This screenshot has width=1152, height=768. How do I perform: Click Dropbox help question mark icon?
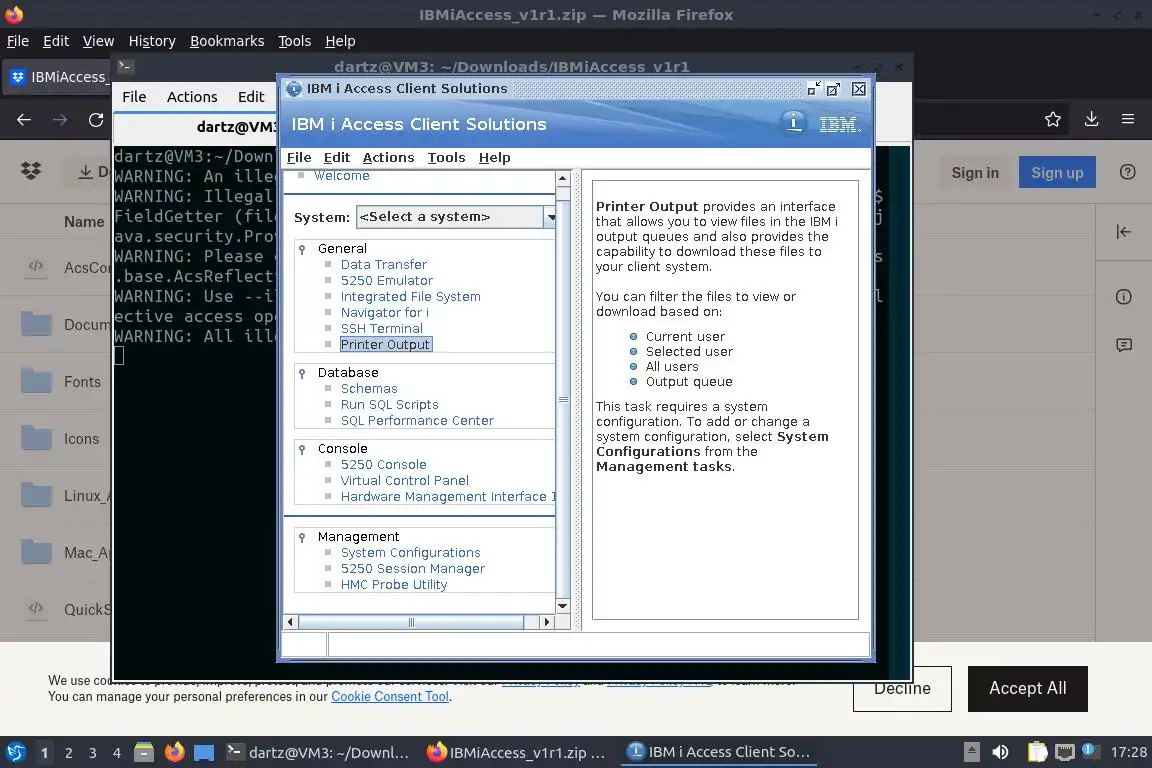click(x=1127, y=172)
